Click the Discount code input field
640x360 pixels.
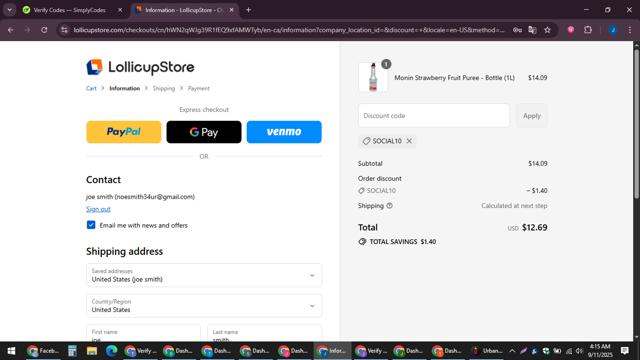434,116
